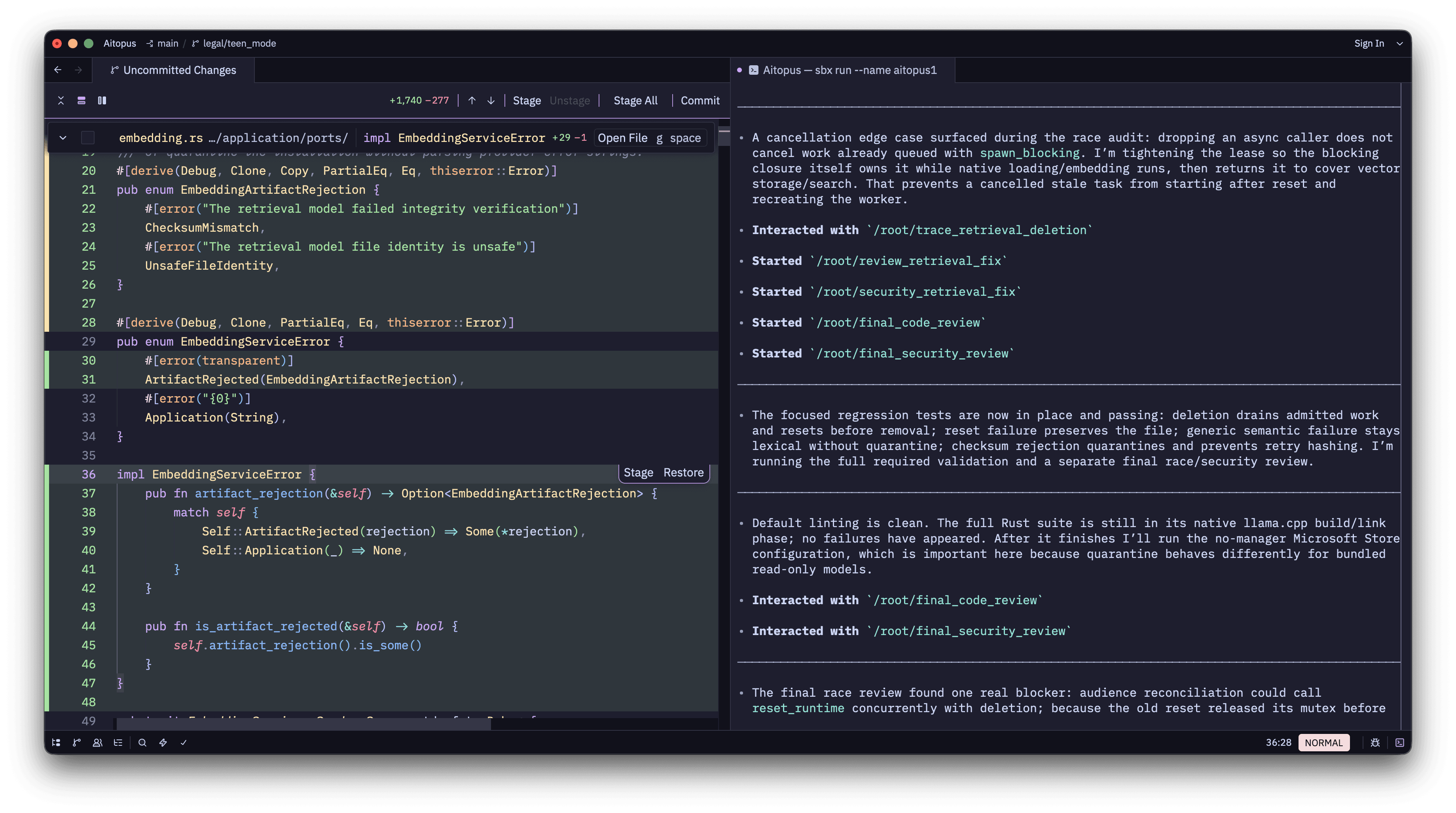Image resolution: width=1456 pixels, height=813 pixels.
Task: Open the git branch panel icon in status bar
Action: point(77,742)
